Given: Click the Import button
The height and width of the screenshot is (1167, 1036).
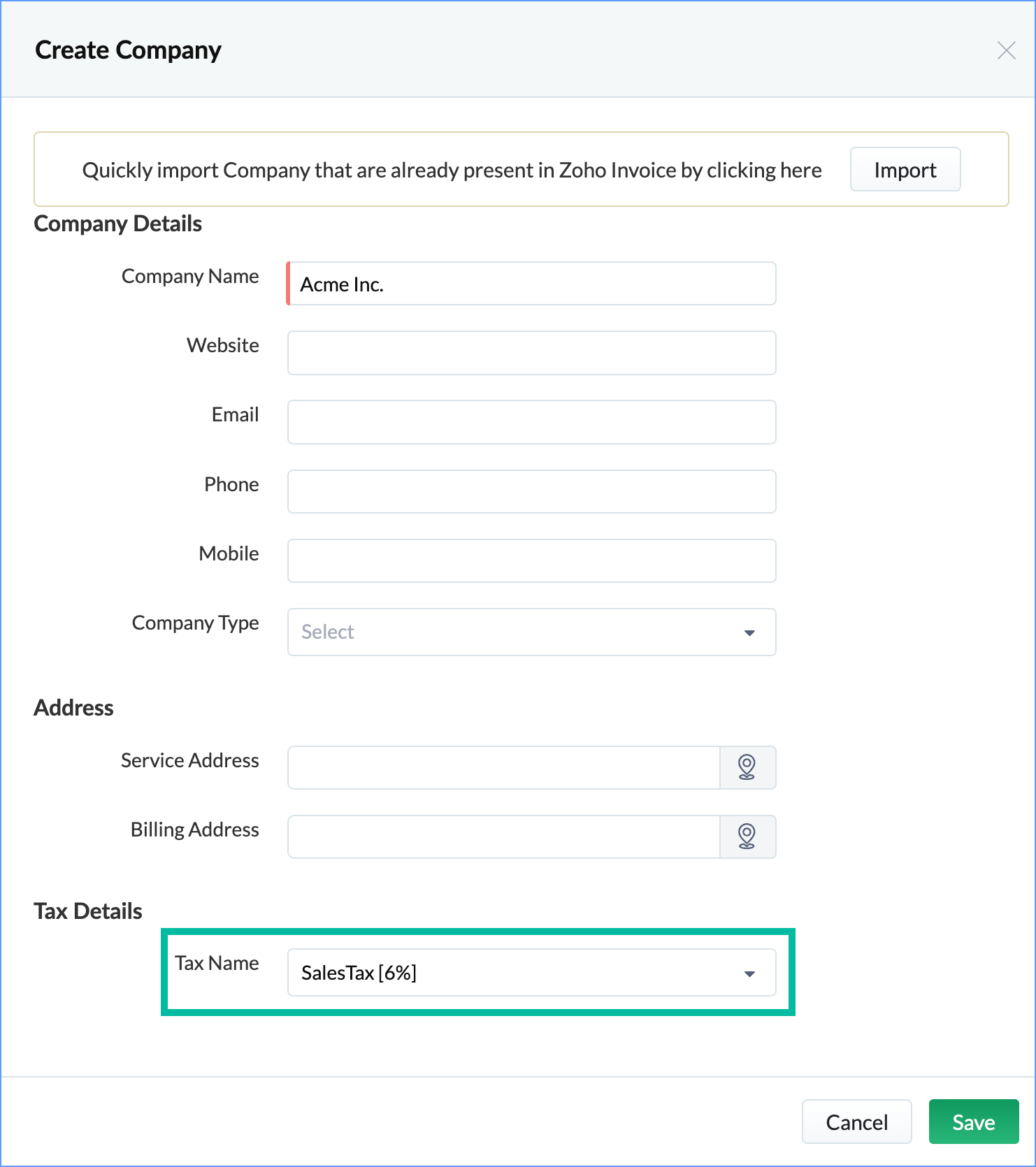Looking at the screenshot, I should (x=905, y=170).
